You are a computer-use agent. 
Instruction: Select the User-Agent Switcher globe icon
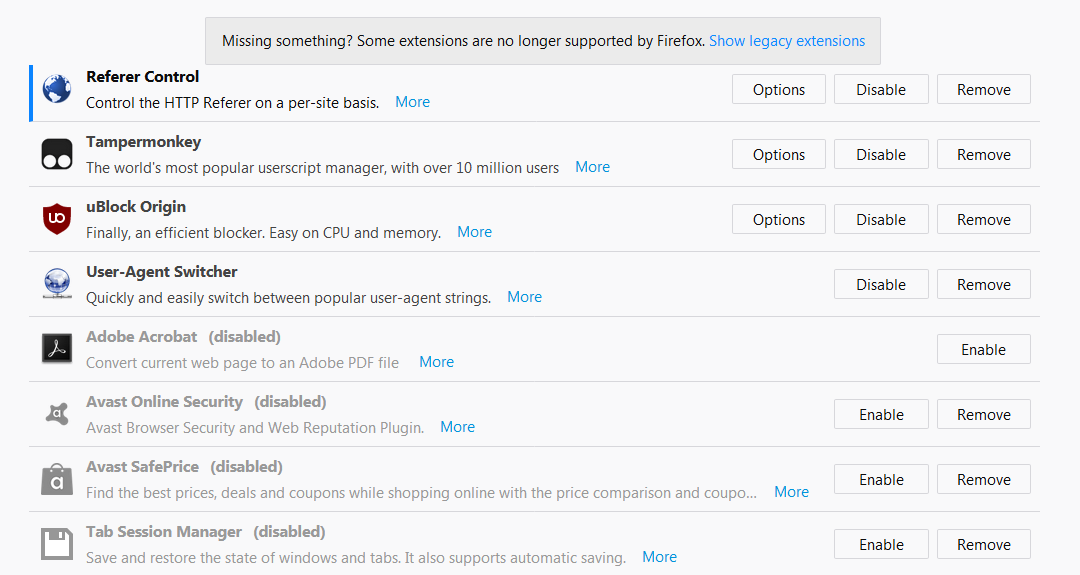pyautogui.click(x=56, y=284)
